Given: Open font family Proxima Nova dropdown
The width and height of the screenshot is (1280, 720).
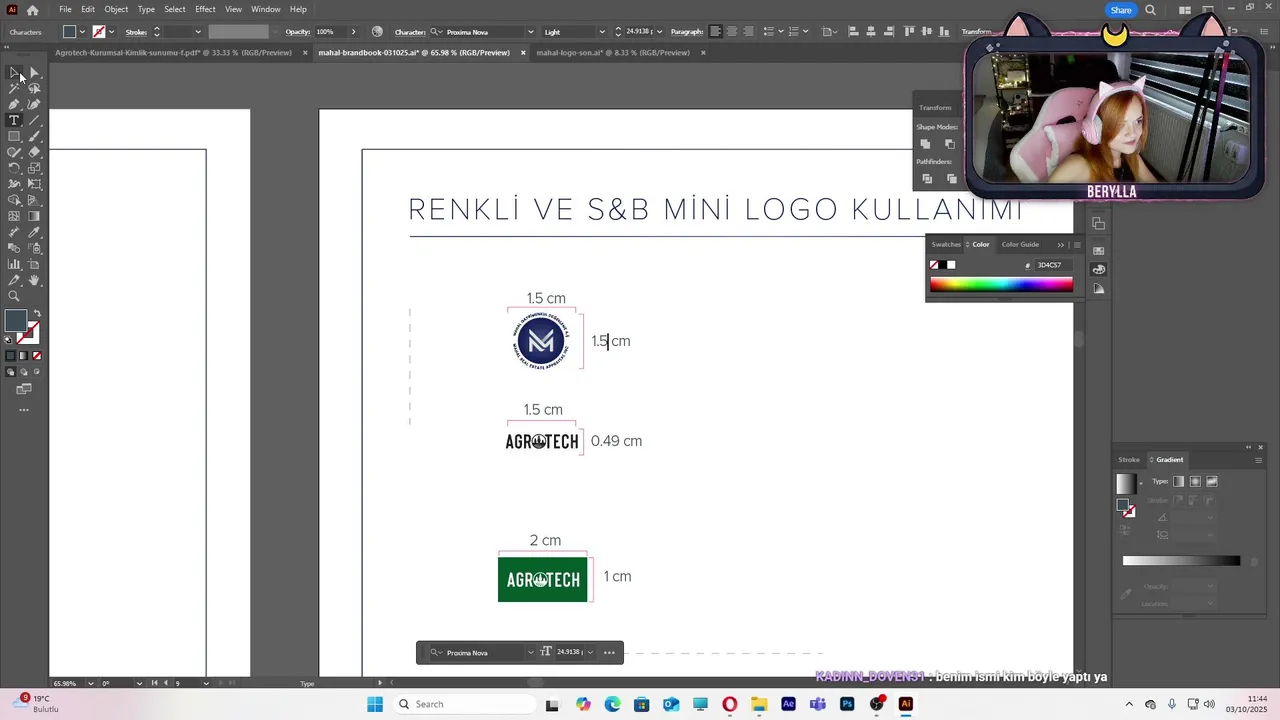Looking at the screenshot, I should pyautogui.click(x=530, y=32).
